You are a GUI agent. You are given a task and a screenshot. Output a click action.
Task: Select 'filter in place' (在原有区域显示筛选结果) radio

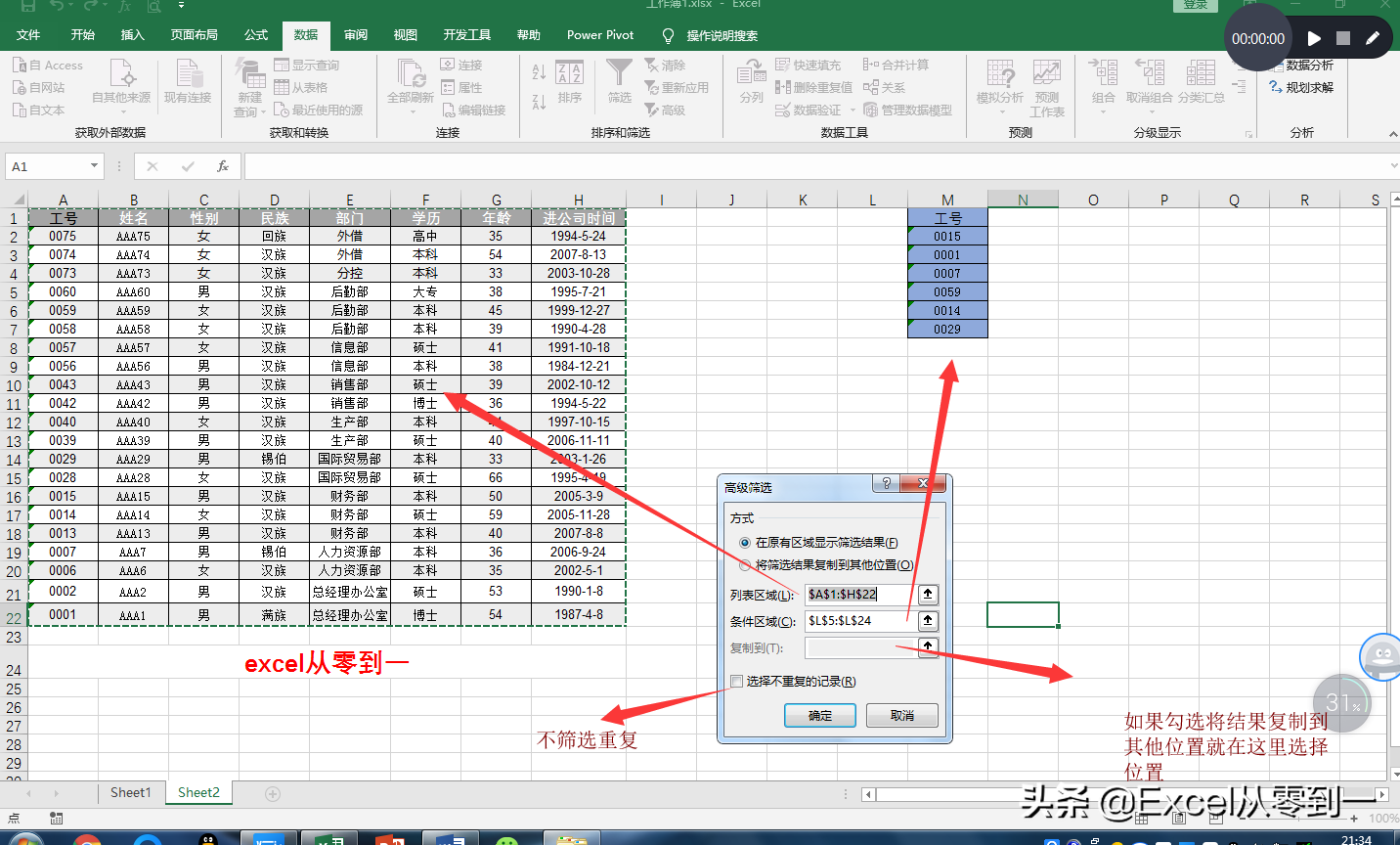click(745, 543)
